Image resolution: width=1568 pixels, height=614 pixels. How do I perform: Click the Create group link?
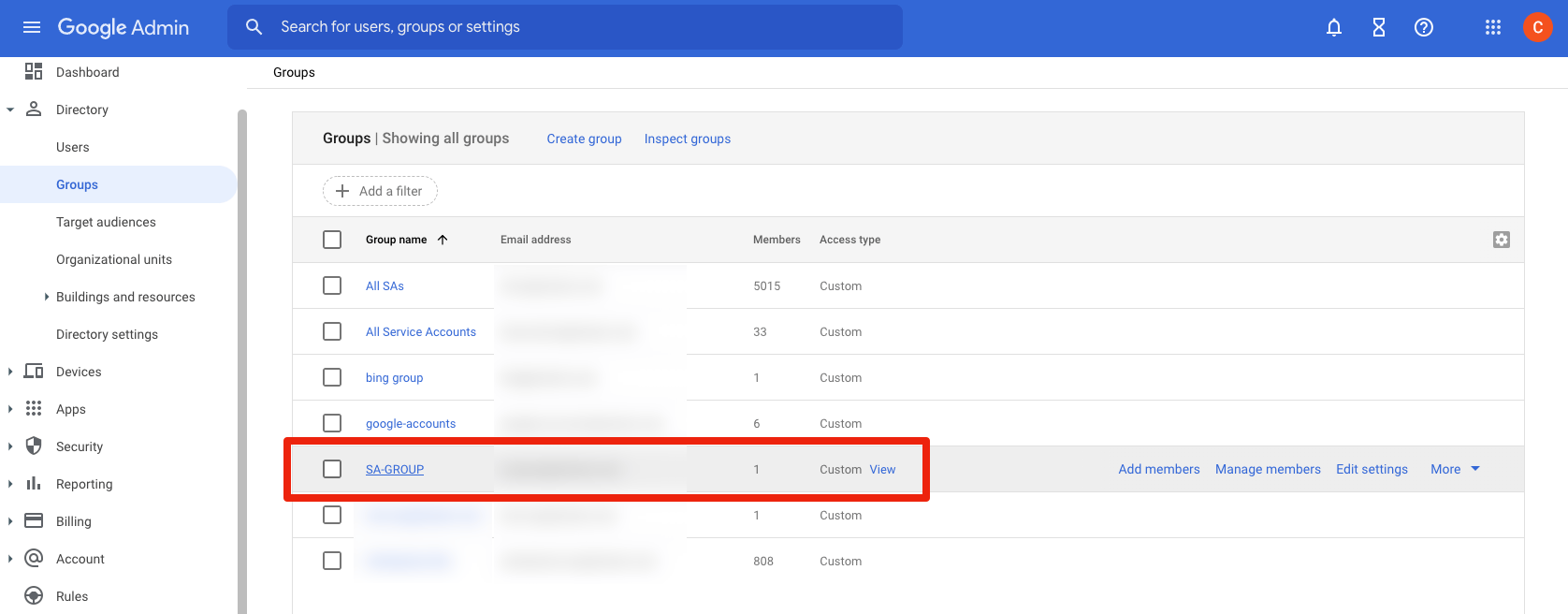[584, 139]
